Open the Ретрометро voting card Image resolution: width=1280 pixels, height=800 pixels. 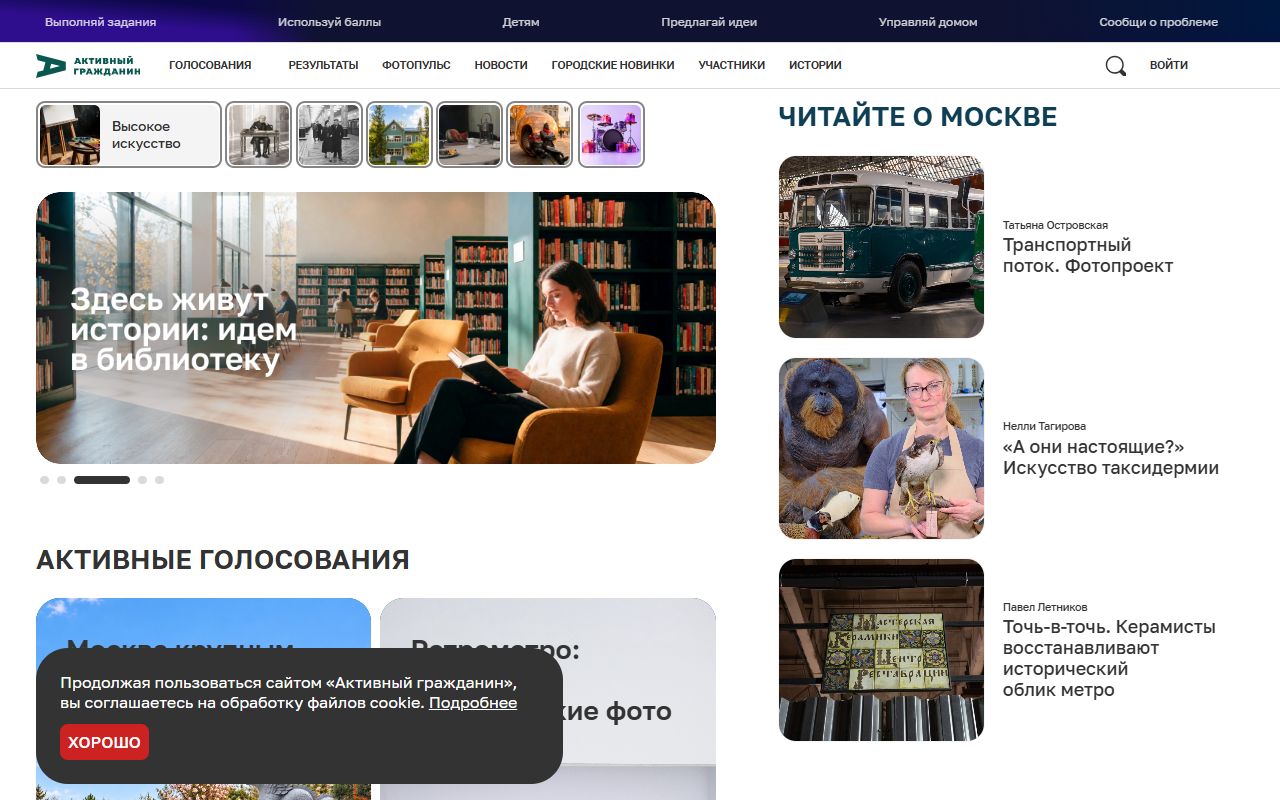548,699
